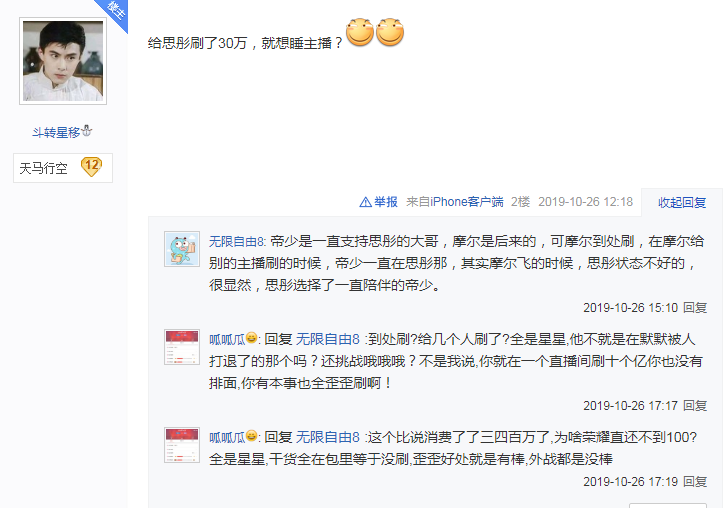Open 斗转星移 poster avatar image
The image size is (726, 508).
(63, 61)
